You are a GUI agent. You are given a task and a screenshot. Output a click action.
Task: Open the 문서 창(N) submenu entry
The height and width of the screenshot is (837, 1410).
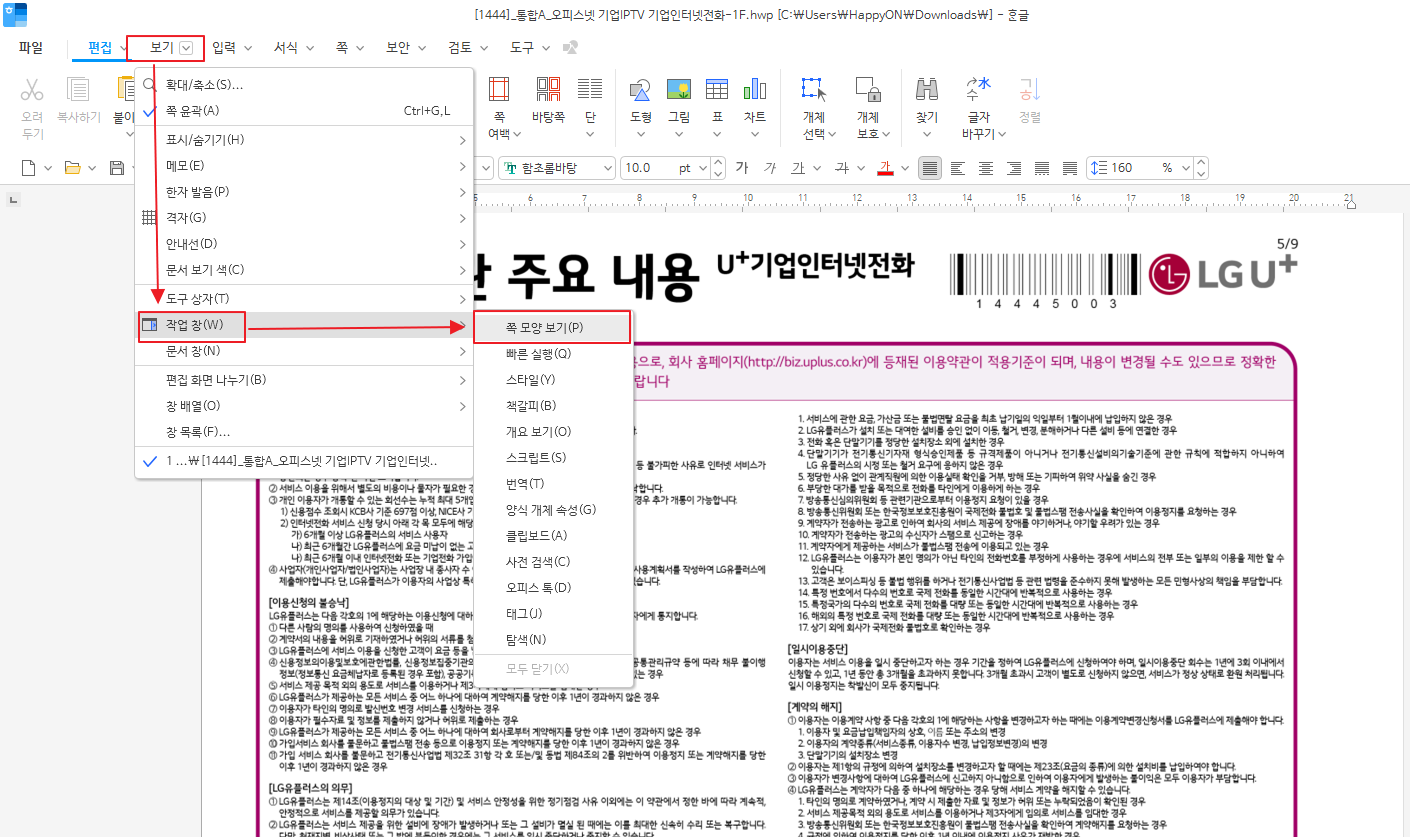point(305,351)
